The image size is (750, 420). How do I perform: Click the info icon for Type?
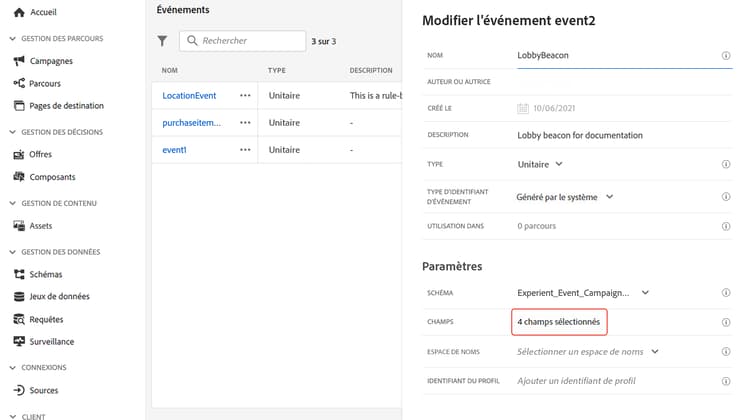[x=726, y=165]
